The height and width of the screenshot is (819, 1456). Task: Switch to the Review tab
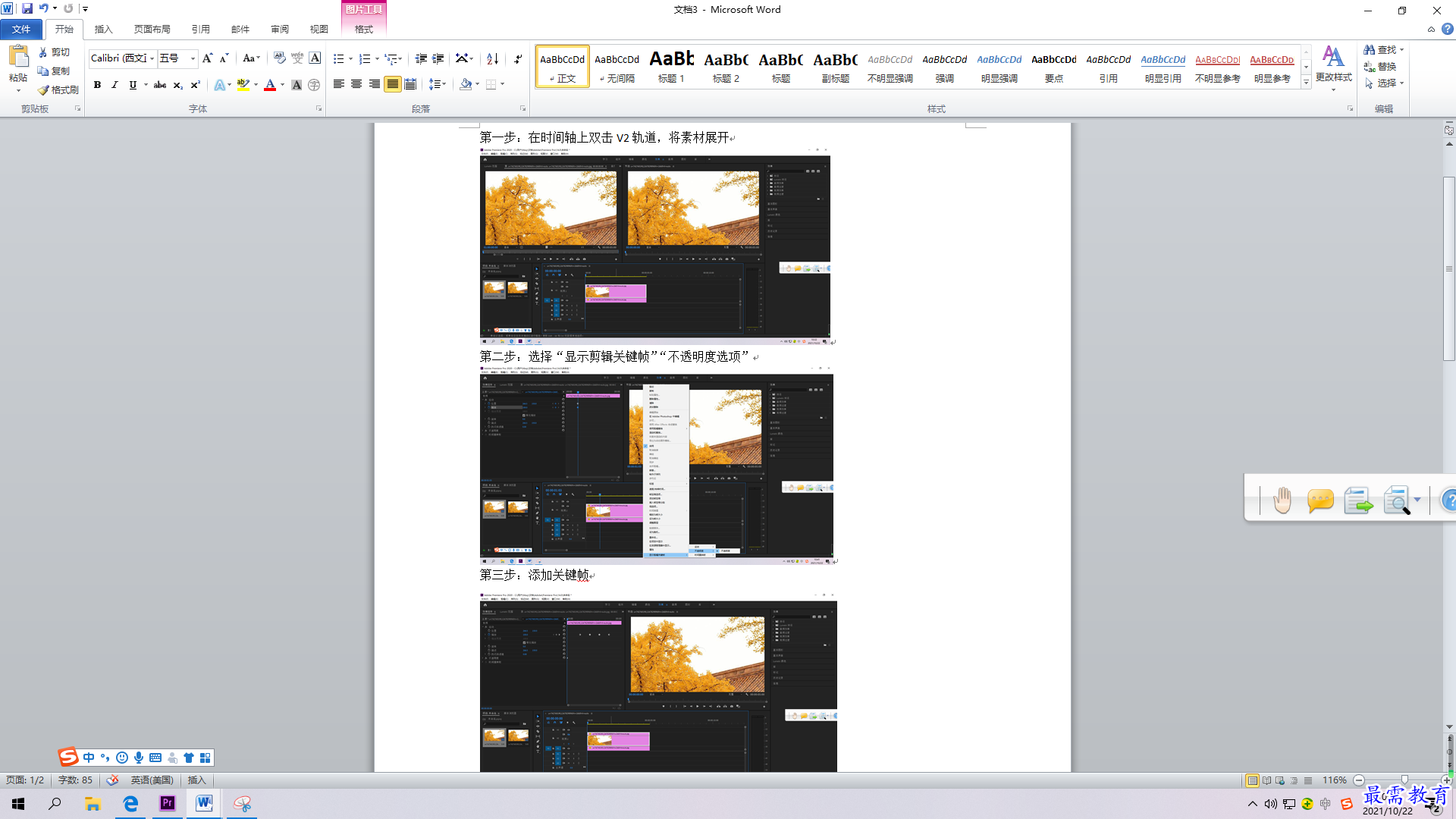(279, 29)
